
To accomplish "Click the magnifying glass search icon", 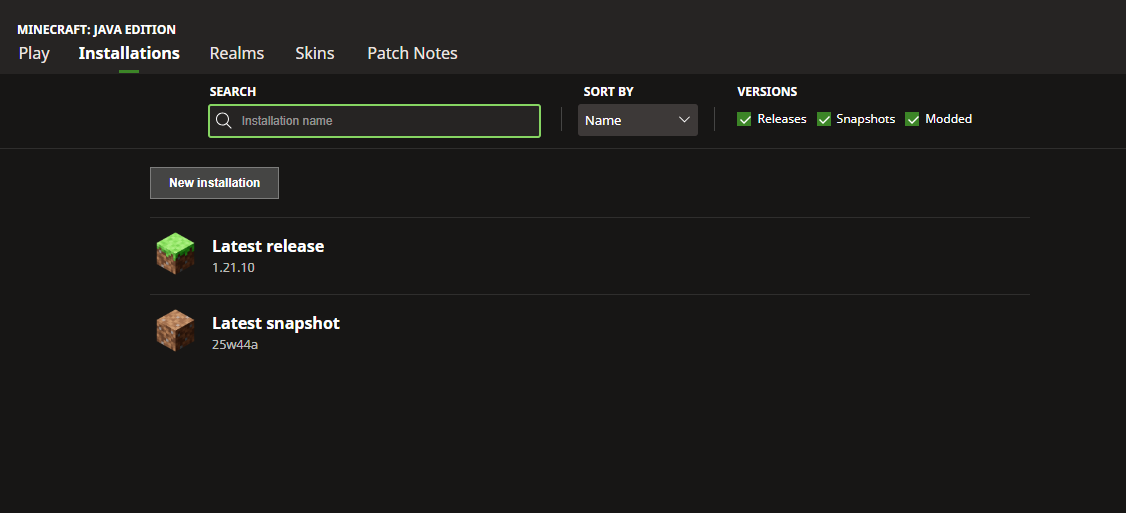I will 224,121.
